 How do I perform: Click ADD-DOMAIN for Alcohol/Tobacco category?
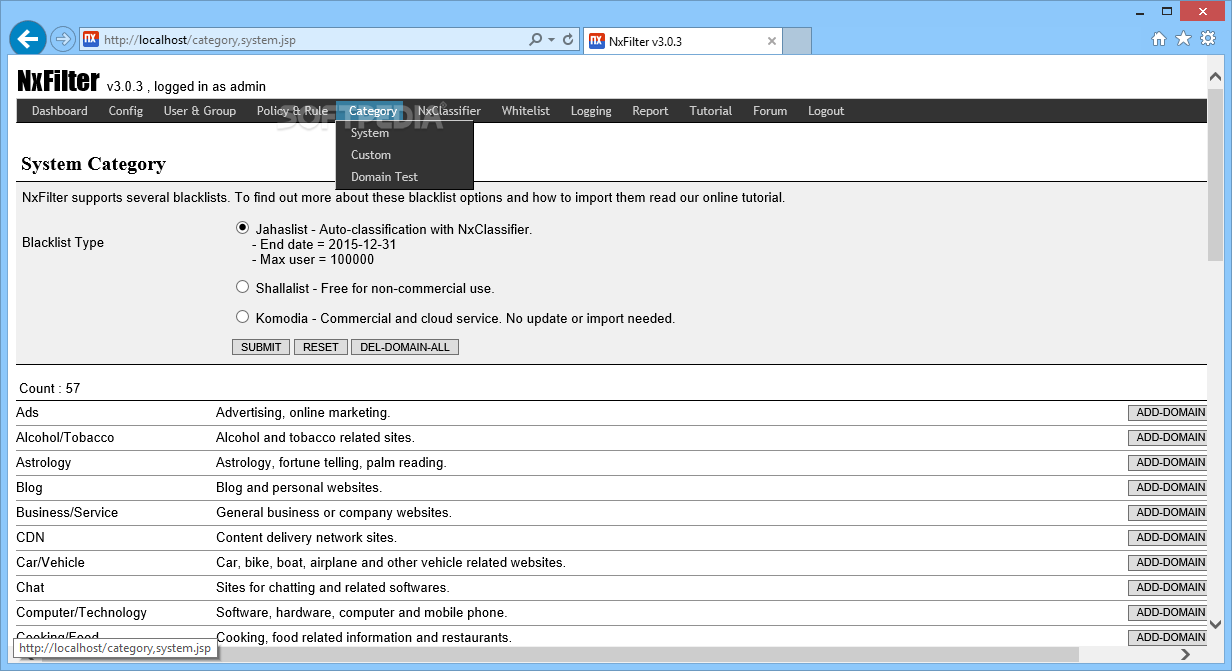click(x=1167, y=437)
